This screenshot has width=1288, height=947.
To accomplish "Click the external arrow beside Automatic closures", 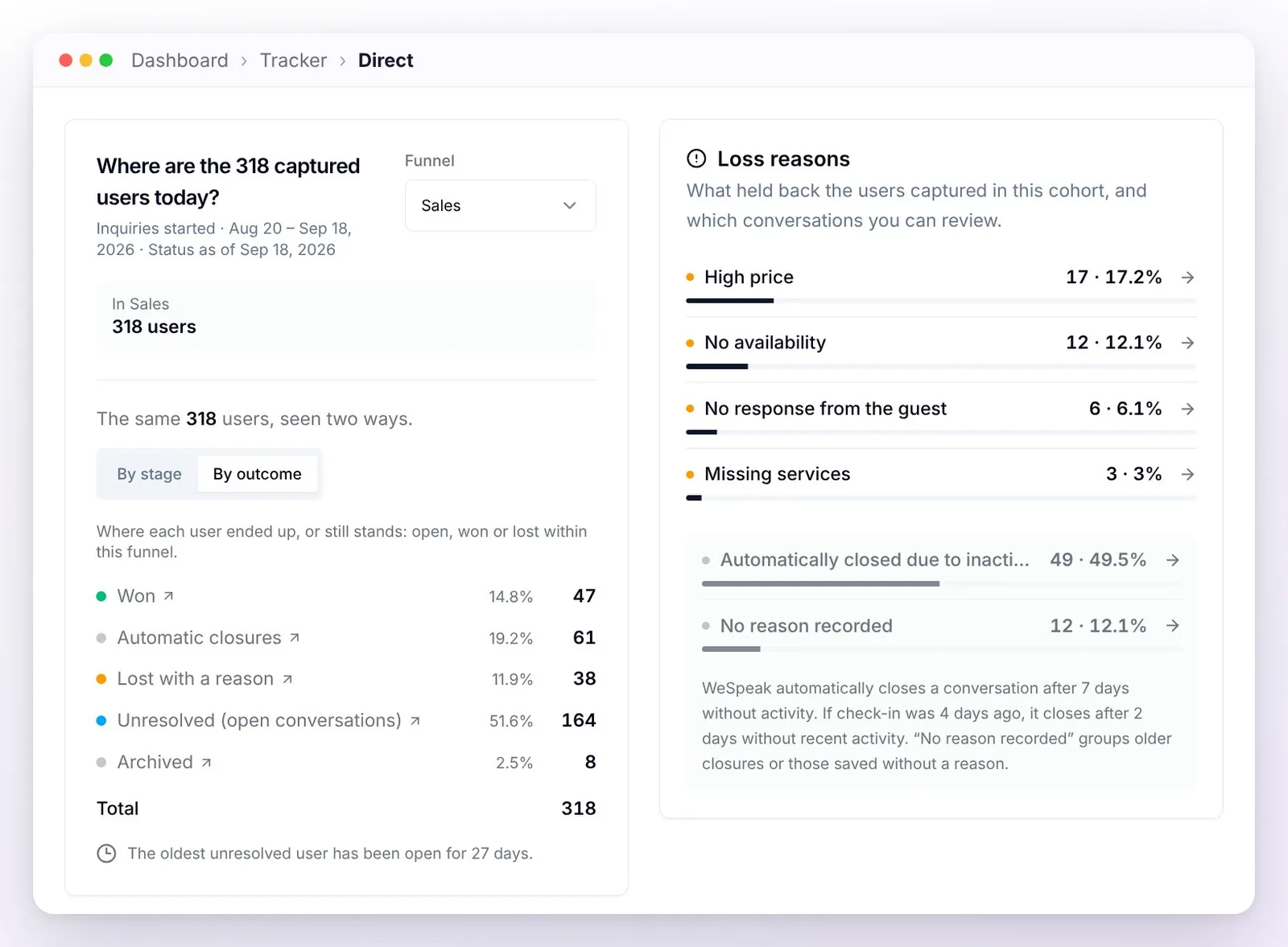I will [x=295, y=638].
